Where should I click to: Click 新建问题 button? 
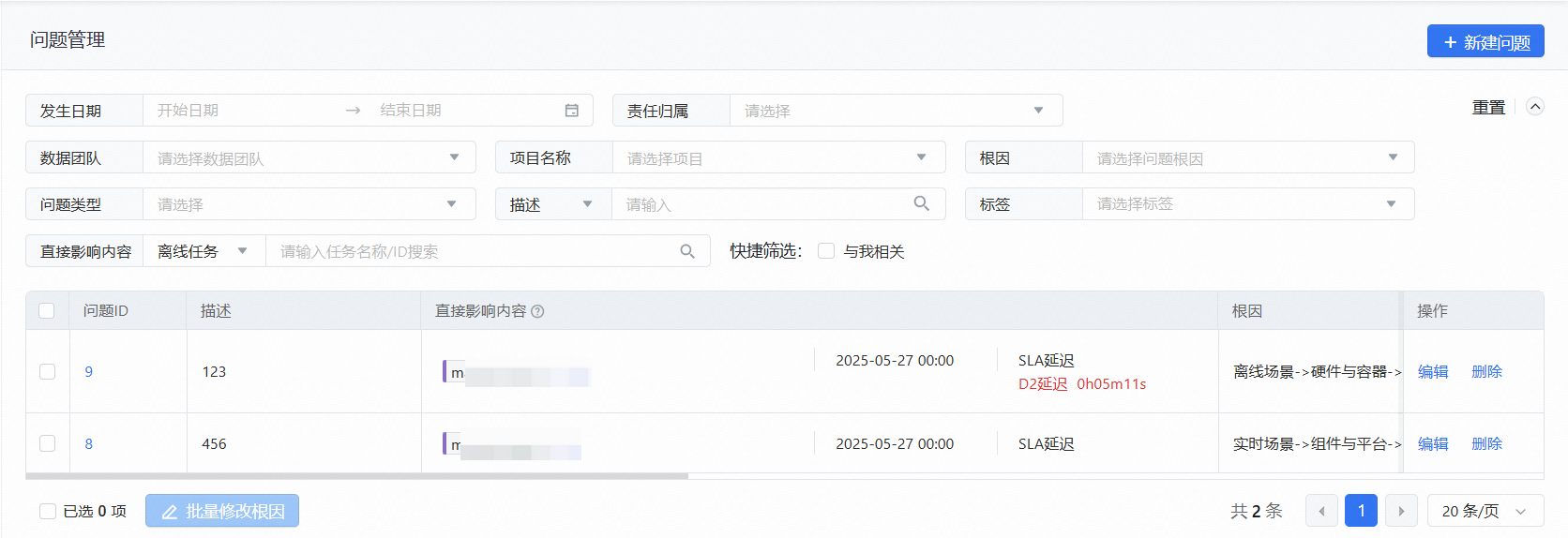1485,41
